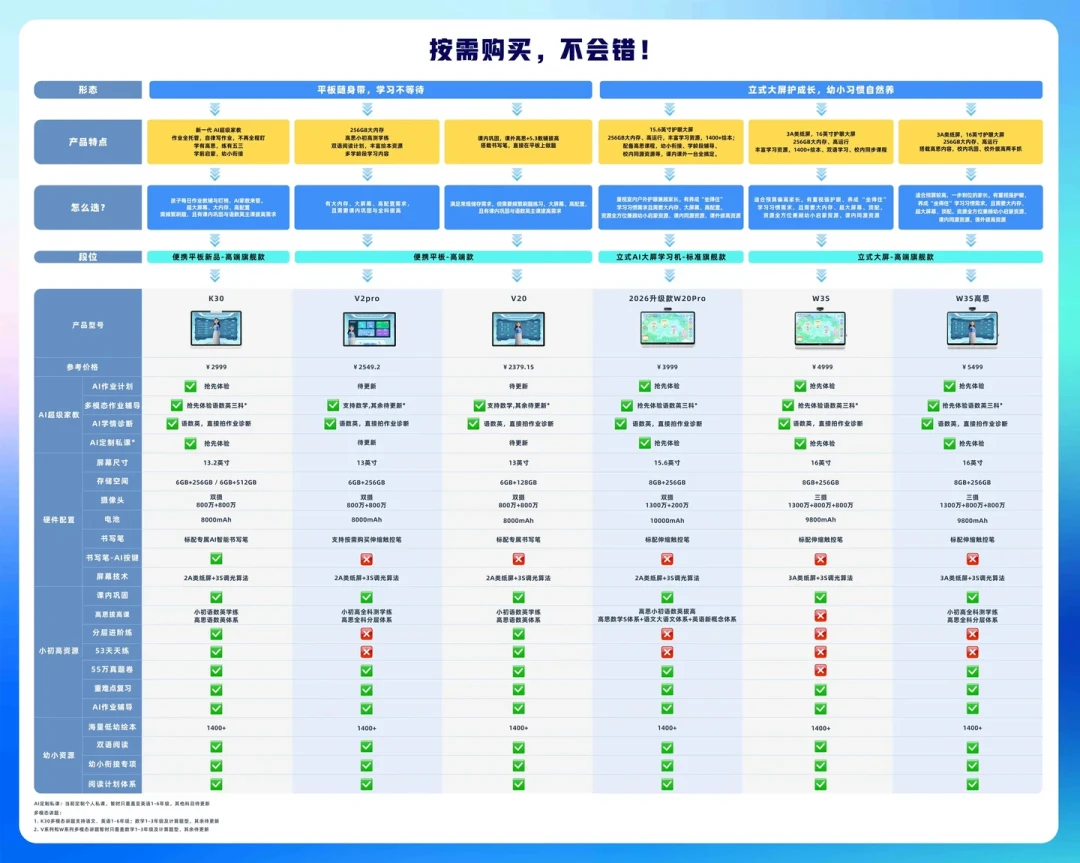The image size is (1080, 863).
Task: Click the page title 按需购买，不会错！
Action: pyautogui.click(x=539, y=50)
